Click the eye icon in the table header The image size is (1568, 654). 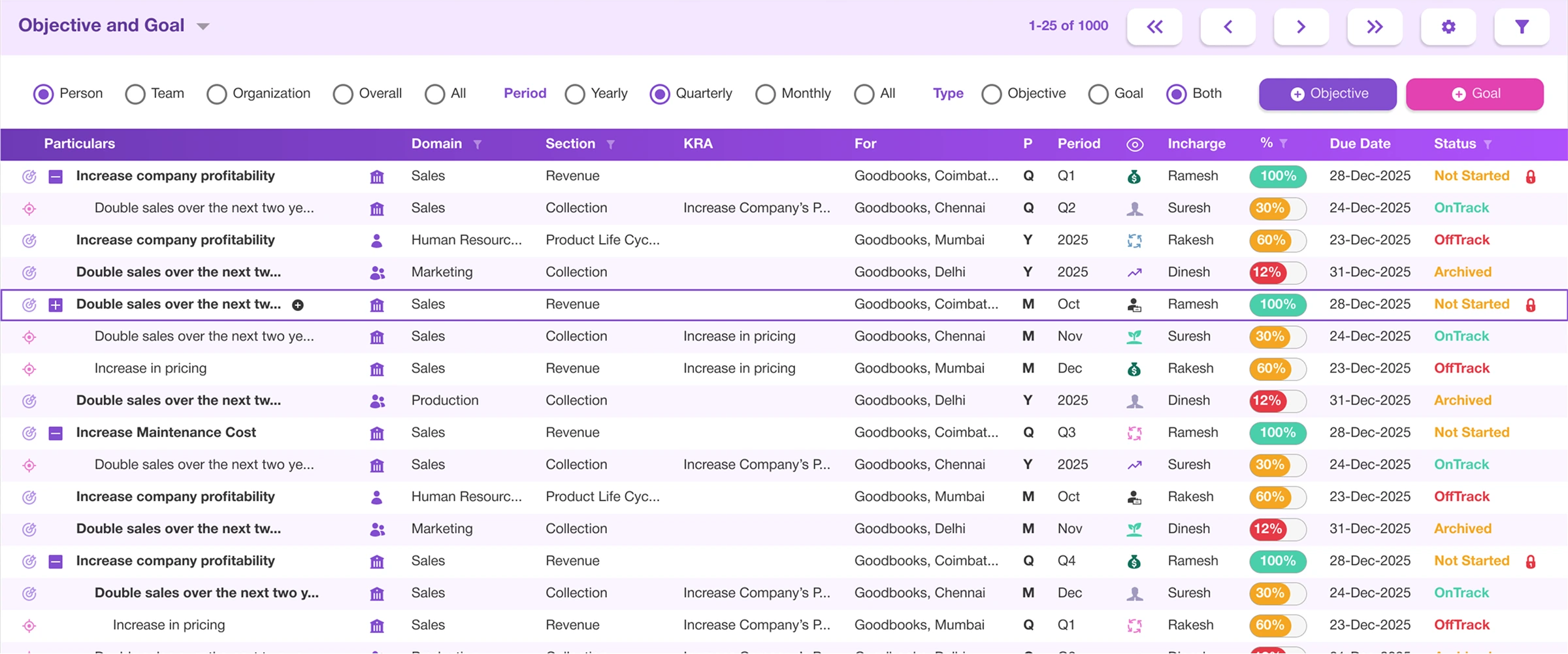point(1135,144)
